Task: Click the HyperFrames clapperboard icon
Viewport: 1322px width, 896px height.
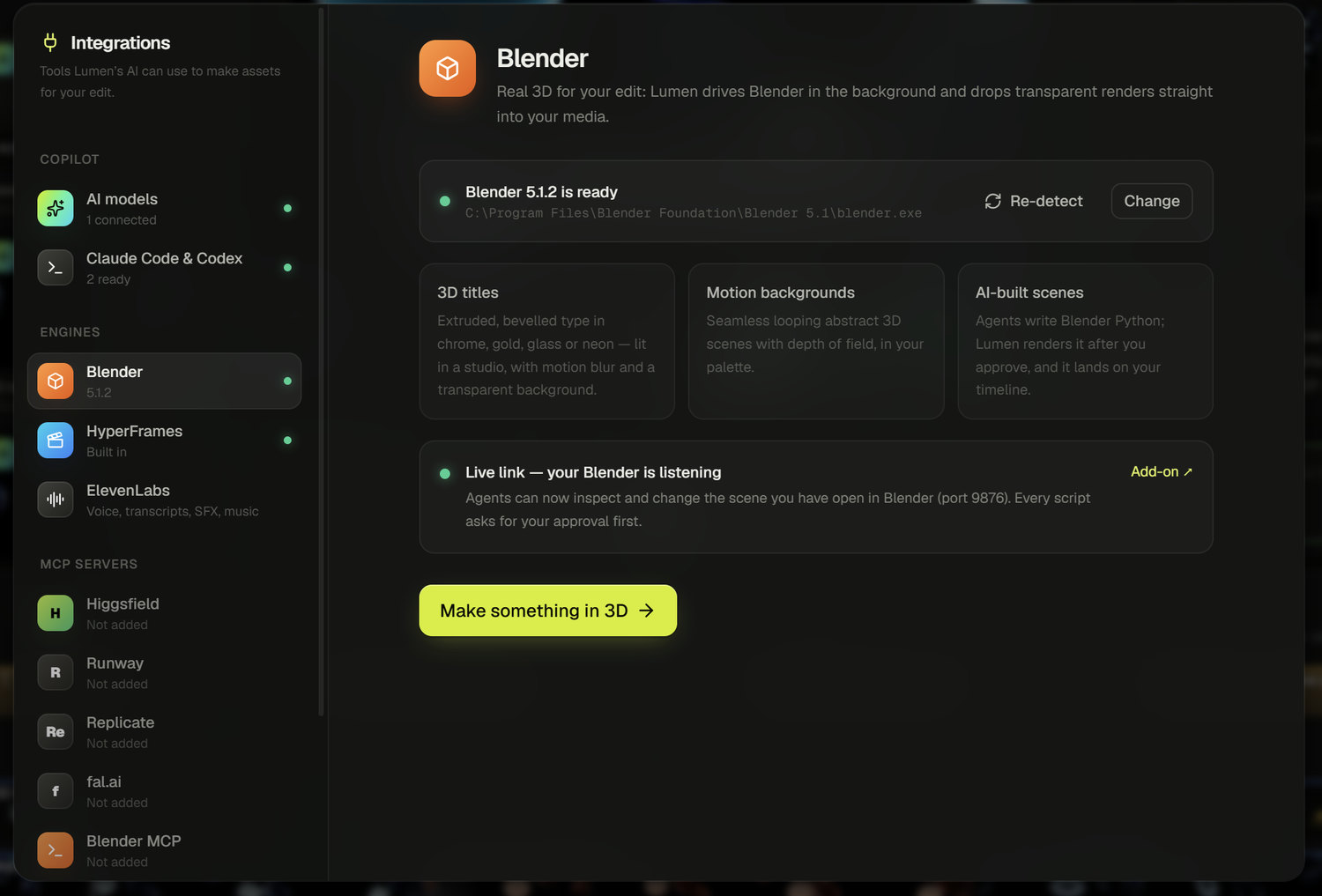Action: pyautogui.click(x=56, y=440)
